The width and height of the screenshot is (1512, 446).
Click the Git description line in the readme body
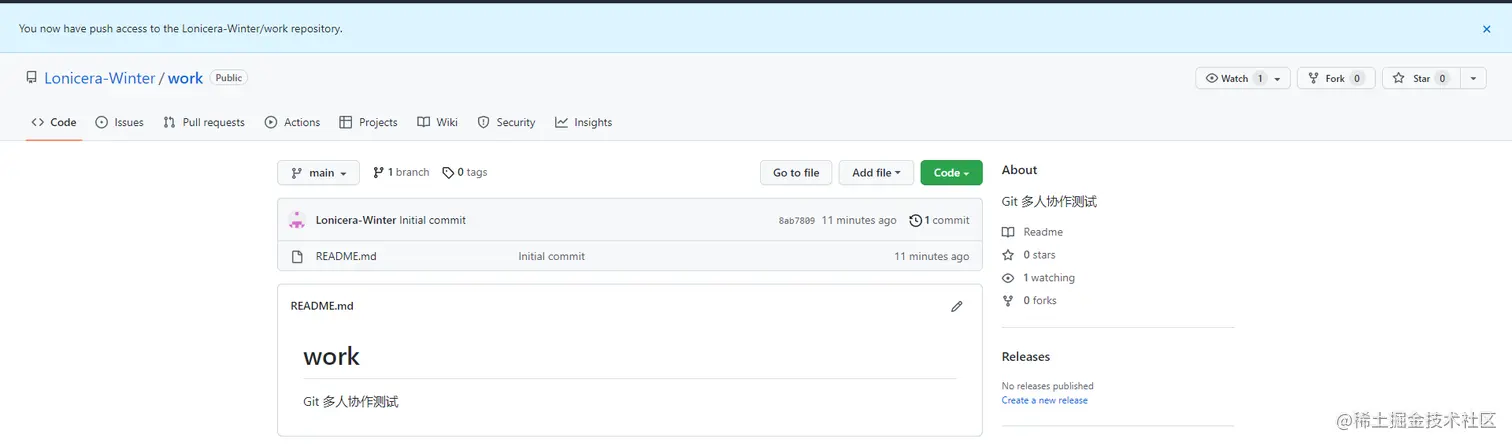351,401
